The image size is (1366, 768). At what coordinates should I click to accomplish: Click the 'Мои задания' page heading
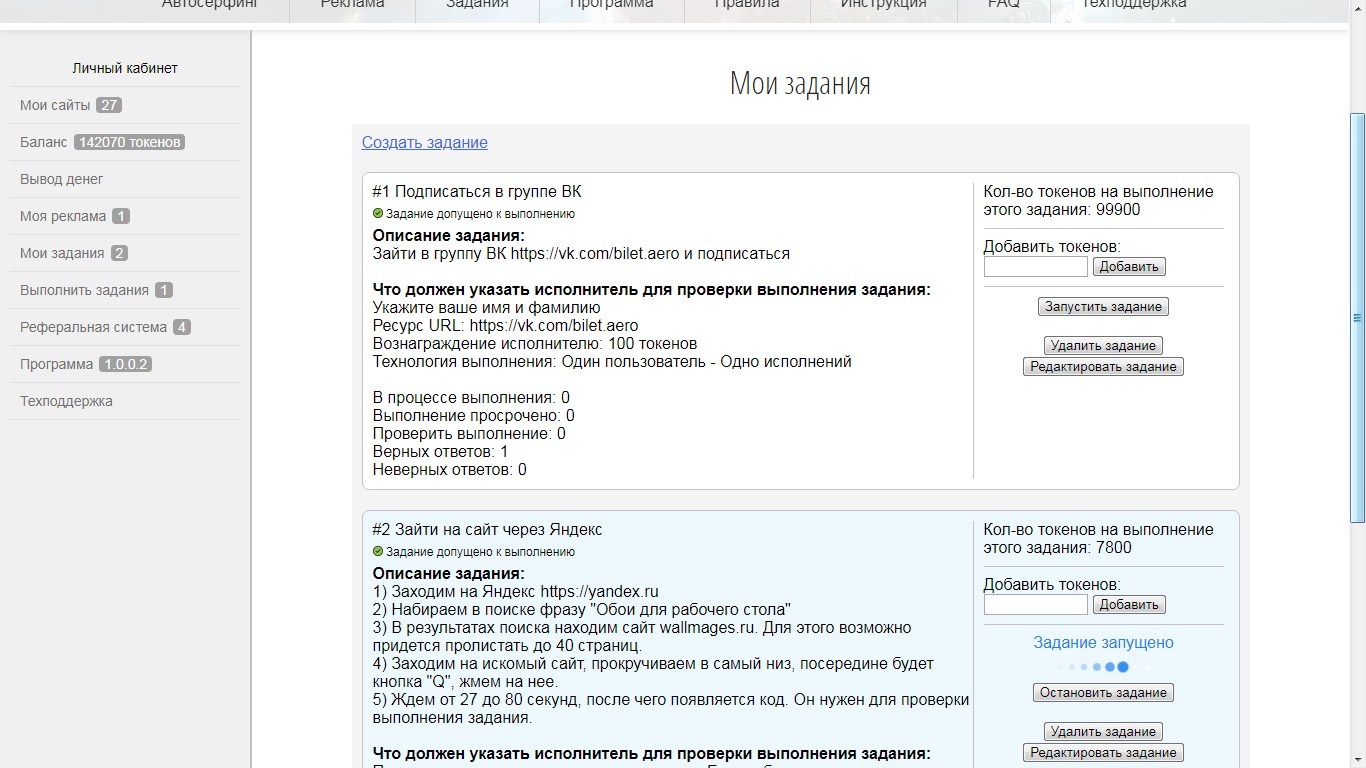800,82
